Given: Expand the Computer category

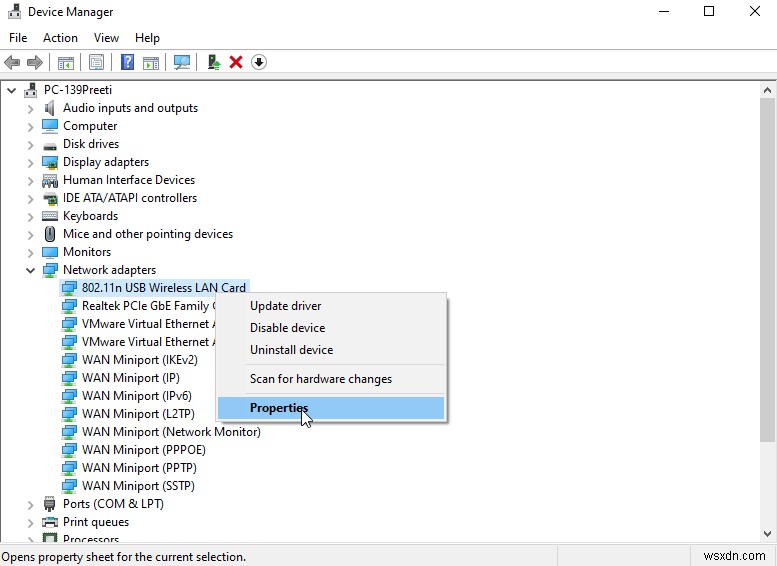Looking at the screenshot, I should (31, 126).
